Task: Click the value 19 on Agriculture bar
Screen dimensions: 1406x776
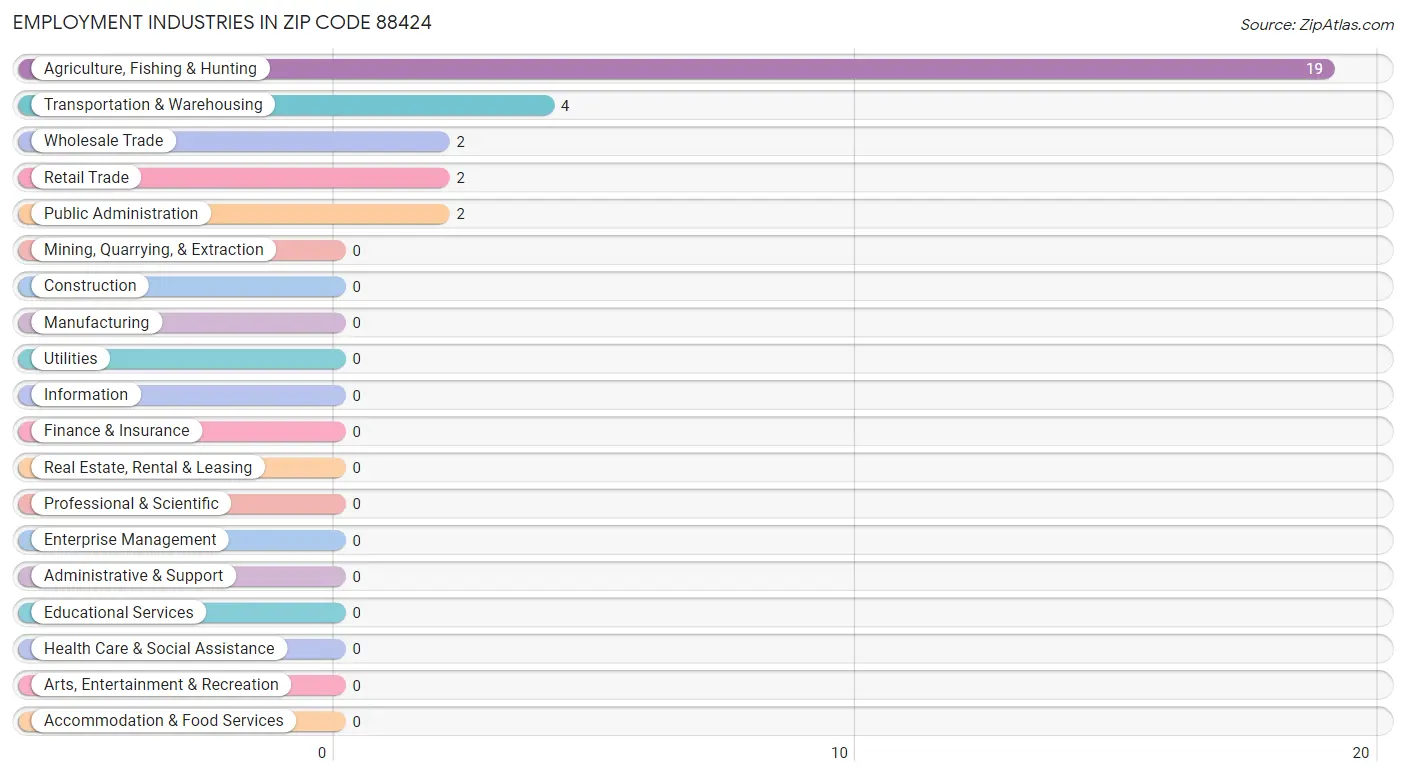Action: click(1314, 69)
